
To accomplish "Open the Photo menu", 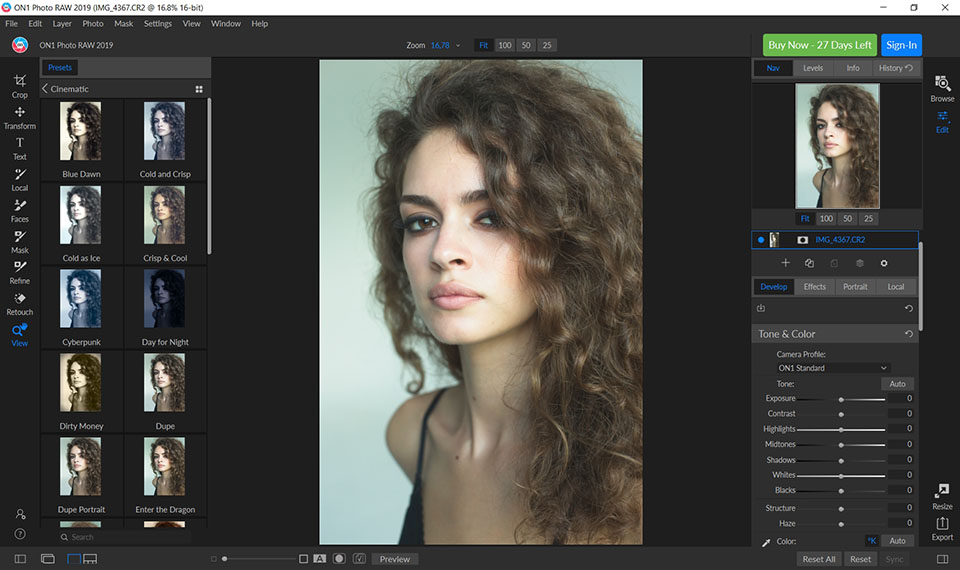I will pyautogui.click(x=93, y=23).
